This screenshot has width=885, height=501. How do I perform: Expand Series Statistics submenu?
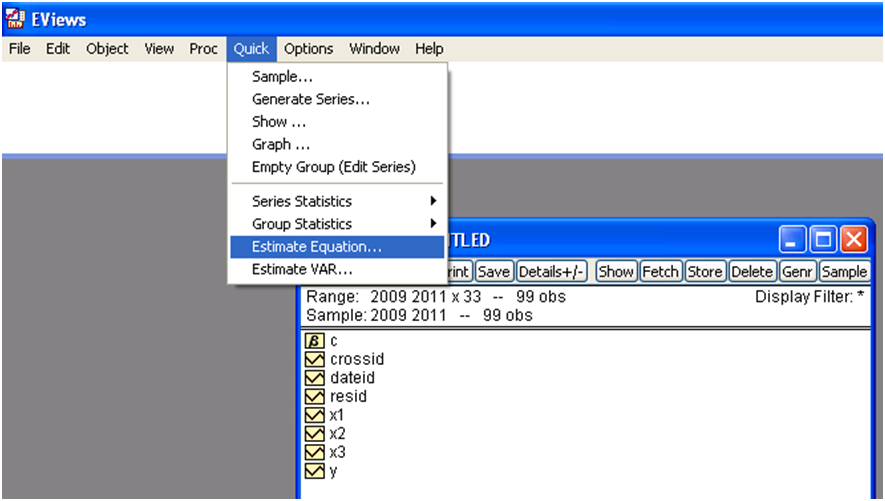tap(338, 201)
